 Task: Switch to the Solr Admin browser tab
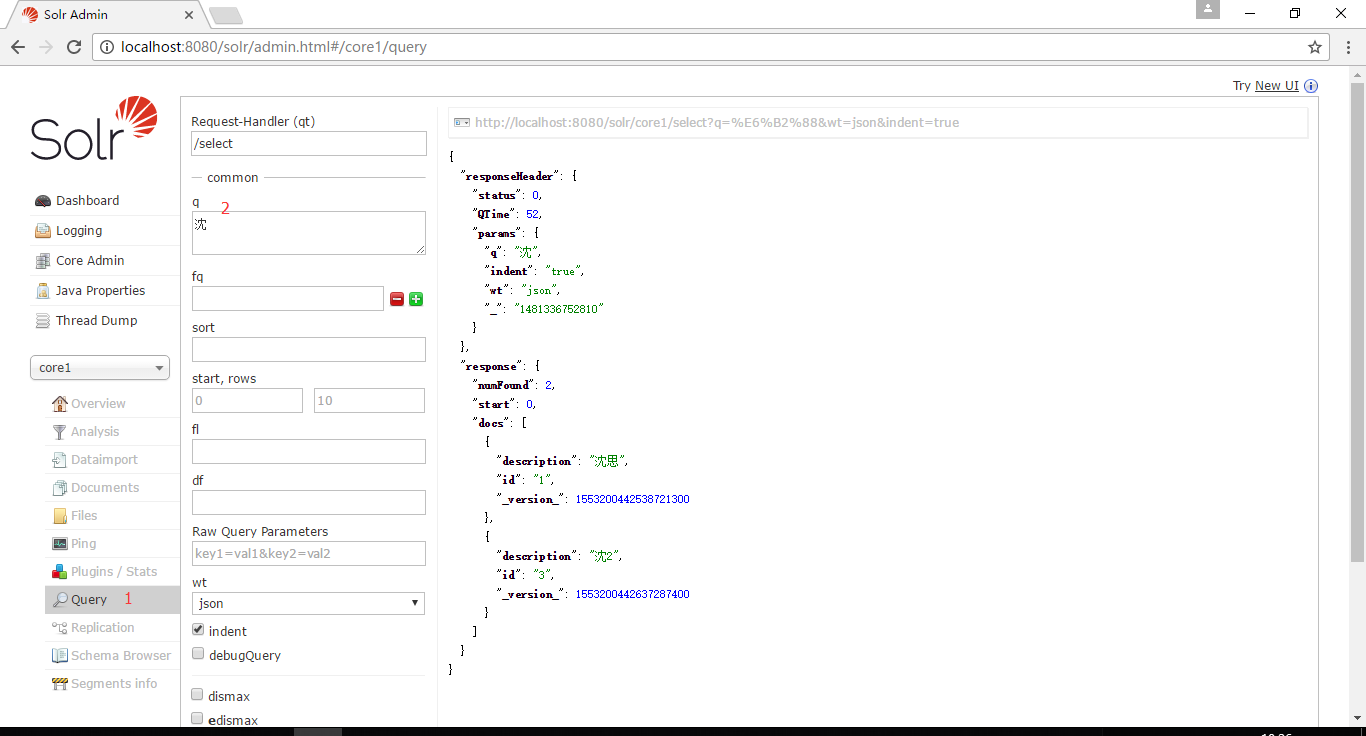point(105,15)
